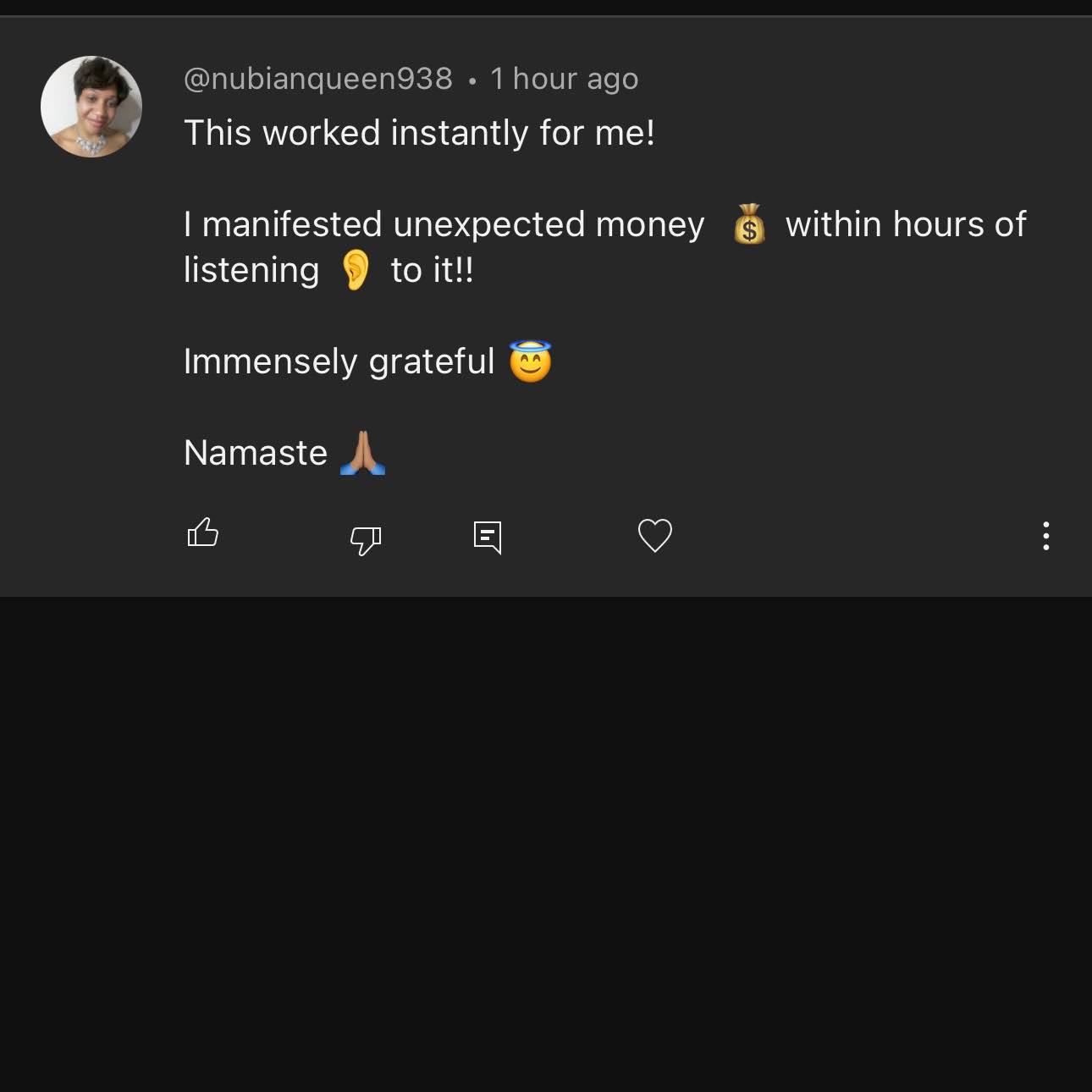Tap the "Immensely grateful" text
Screen dimensions: 1092x1092
(339, 361)
